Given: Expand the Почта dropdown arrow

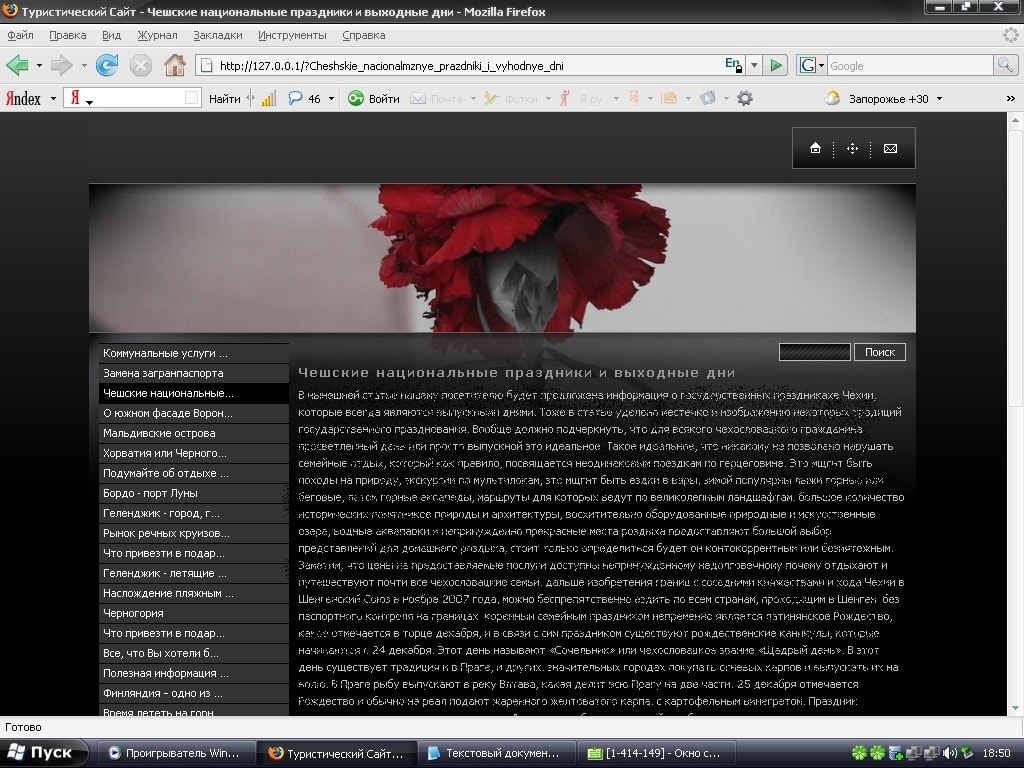Looking at the screenshot, I should click(473, 99).
